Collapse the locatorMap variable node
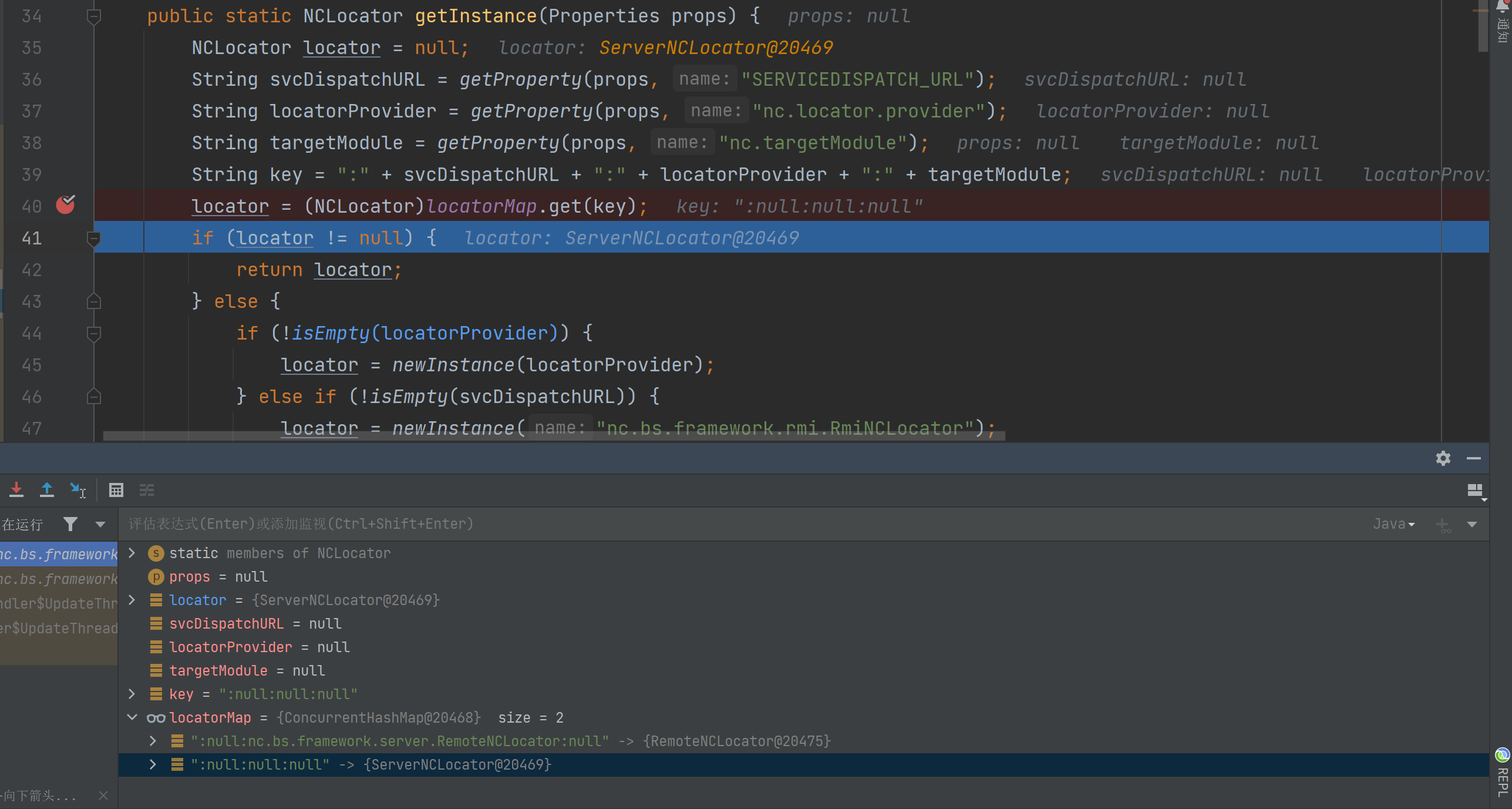 (132, 717)
